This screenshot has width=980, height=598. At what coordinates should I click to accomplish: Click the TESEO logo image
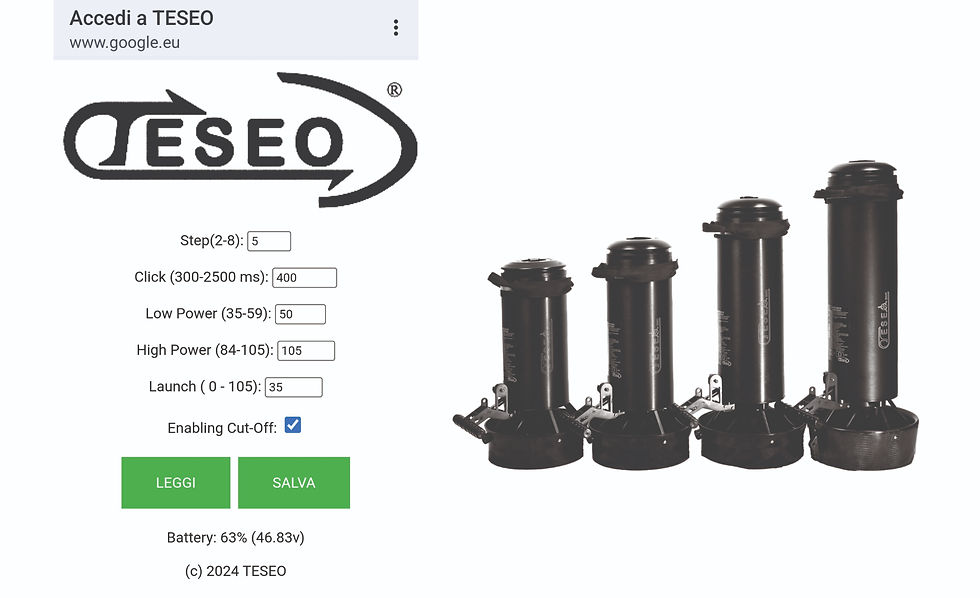point(241,140)
